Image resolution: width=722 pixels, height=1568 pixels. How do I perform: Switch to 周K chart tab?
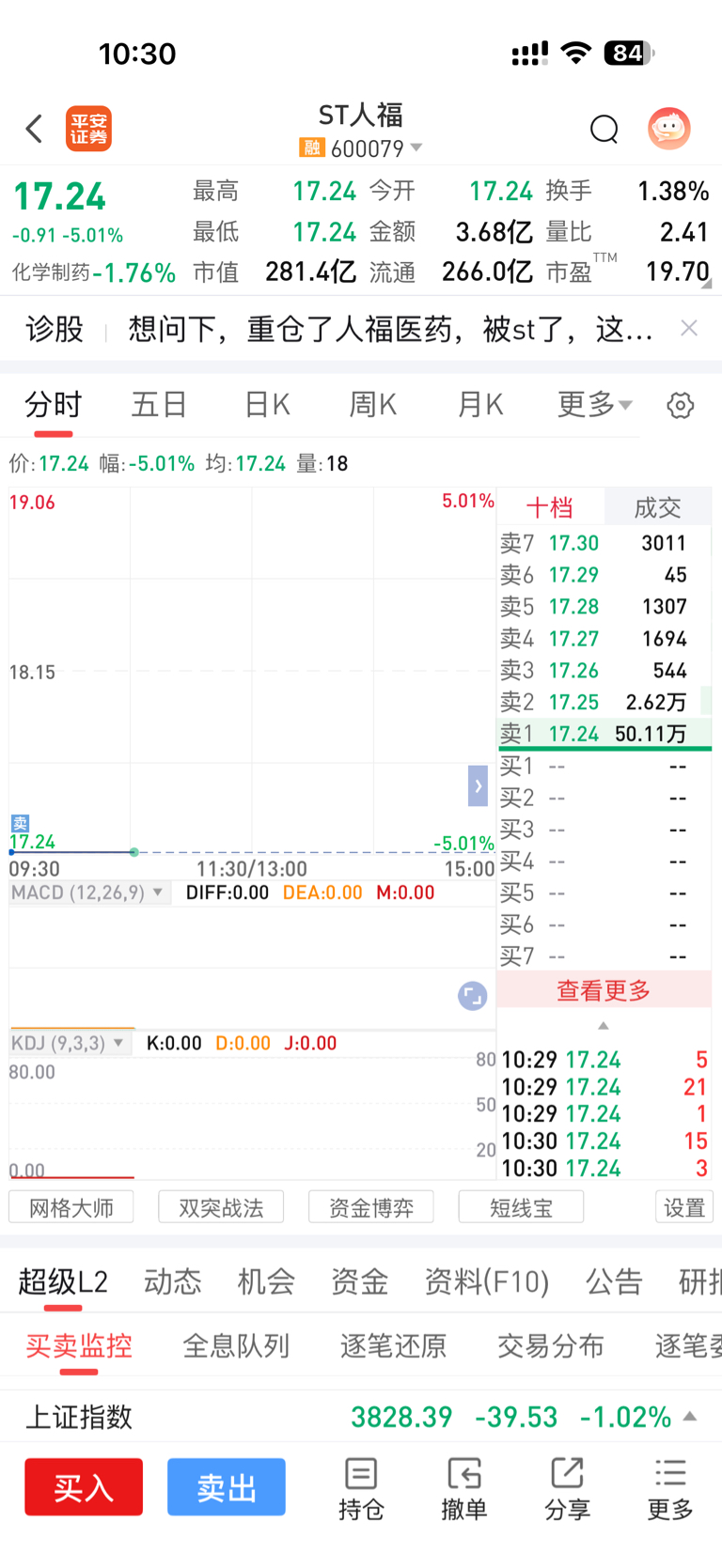373,405
